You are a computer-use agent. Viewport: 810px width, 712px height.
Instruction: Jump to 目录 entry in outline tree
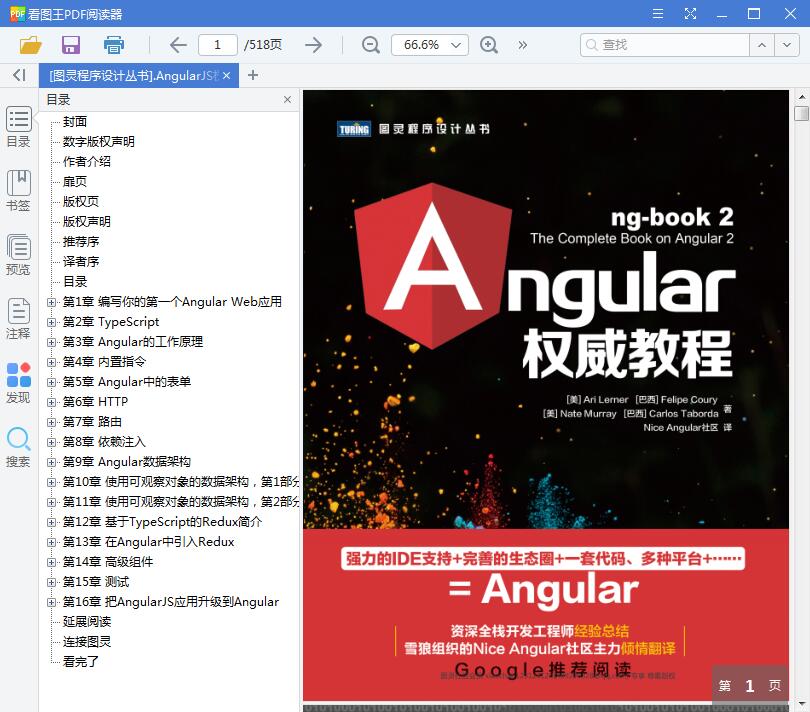point(75,282)
